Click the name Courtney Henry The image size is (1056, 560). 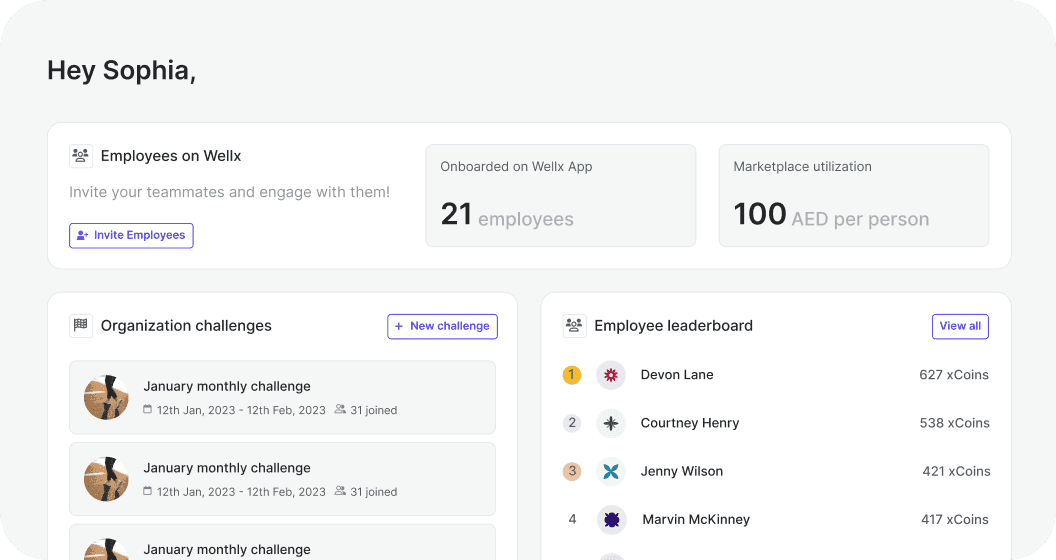click(690, 423)
